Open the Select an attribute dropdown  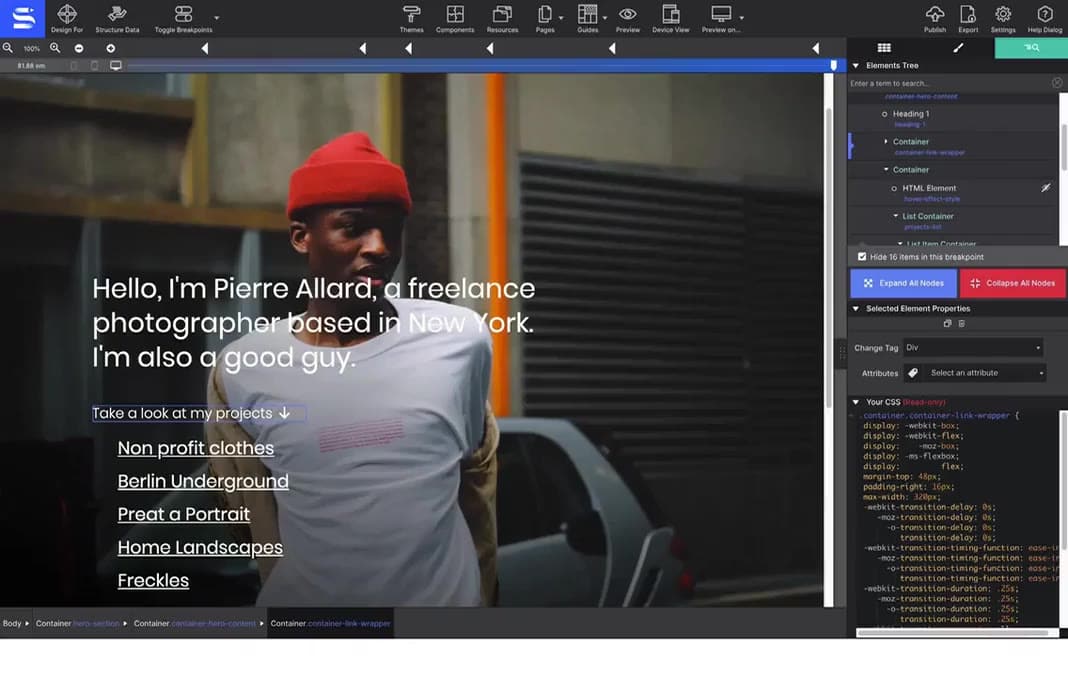click(985, 373)
